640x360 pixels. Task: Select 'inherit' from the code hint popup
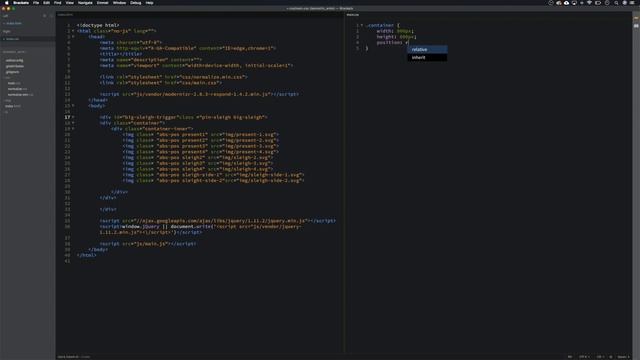427,58
